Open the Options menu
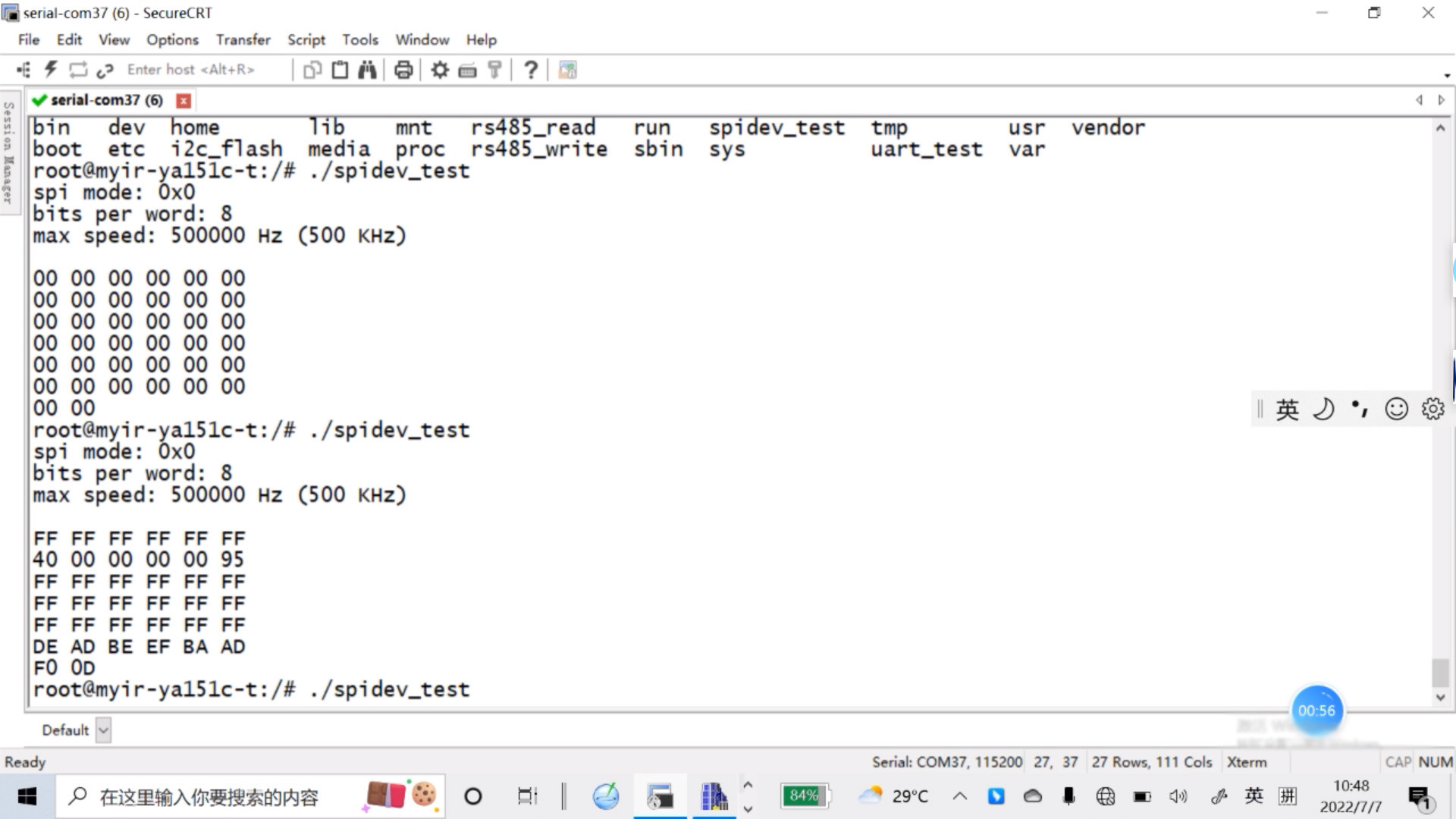Viewport: 1456px width, 819px height. coord(172,39)
